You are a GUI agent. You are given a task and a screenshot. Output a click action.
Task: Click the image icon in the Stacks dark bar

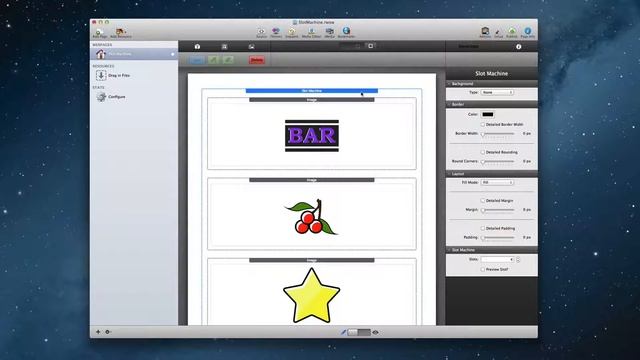[x=251, y=47]
